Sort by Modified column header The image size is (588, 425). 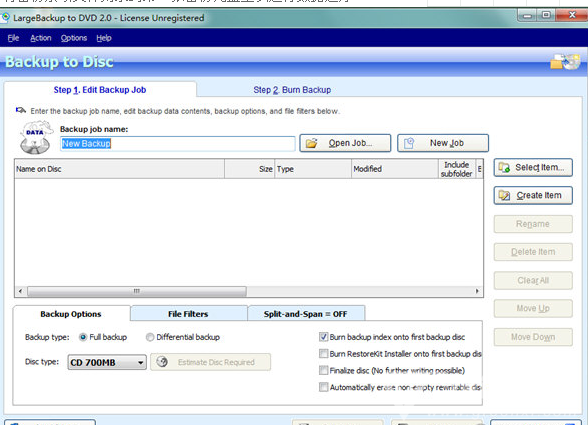395,169
